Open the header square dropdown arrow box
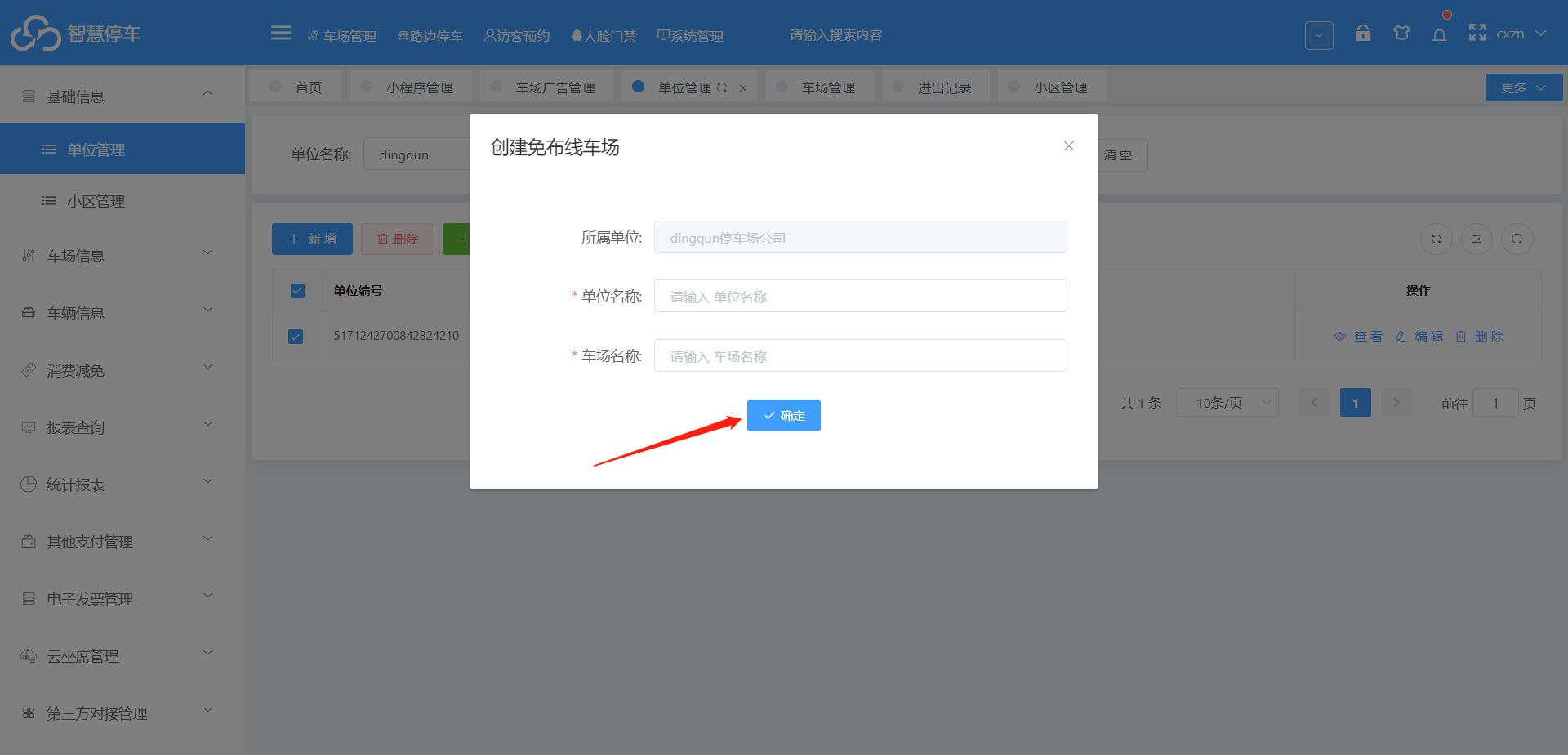Screen dimensions: 1568x755 (x=1319, y=35)
